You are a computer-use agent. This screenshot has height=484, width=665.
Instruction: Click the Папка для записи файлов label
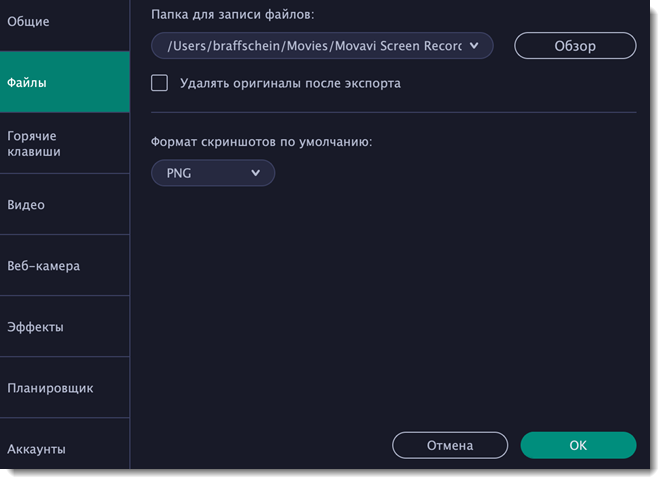(233, 15)
